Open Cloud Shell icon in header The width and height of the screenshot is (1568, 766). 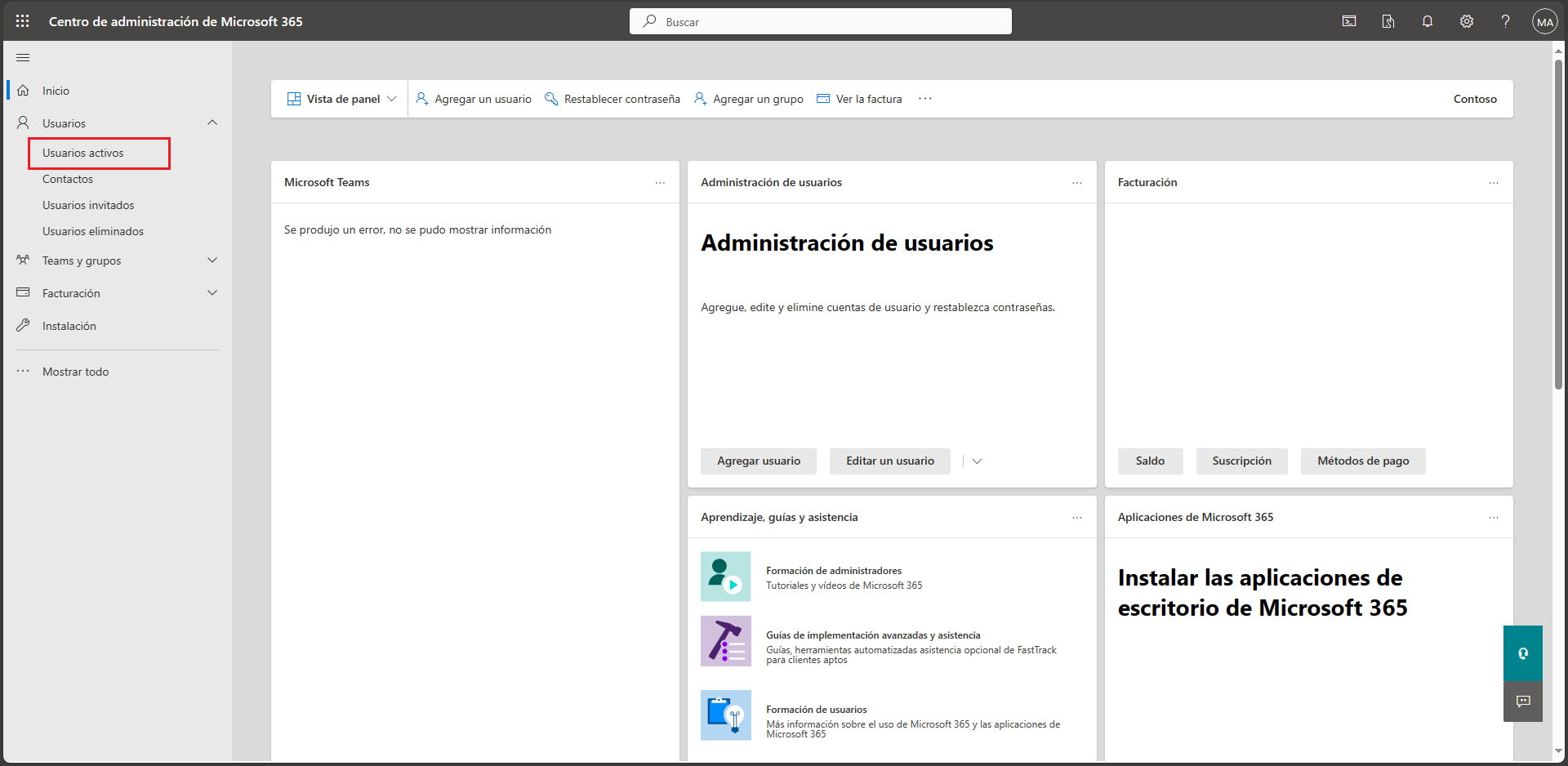pyautogui.click(x=1349, y=21)
